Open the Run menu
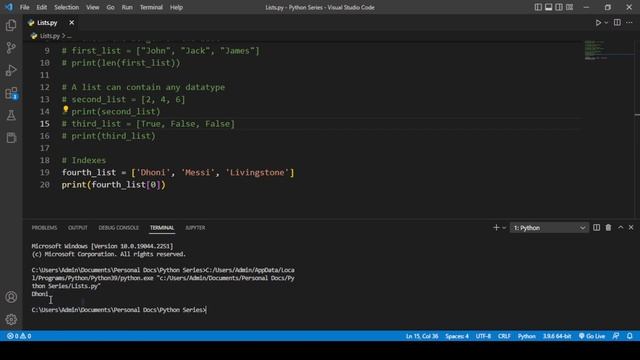Image resolution: width=640 pixels, height=360 pixels. coord(127,7)
